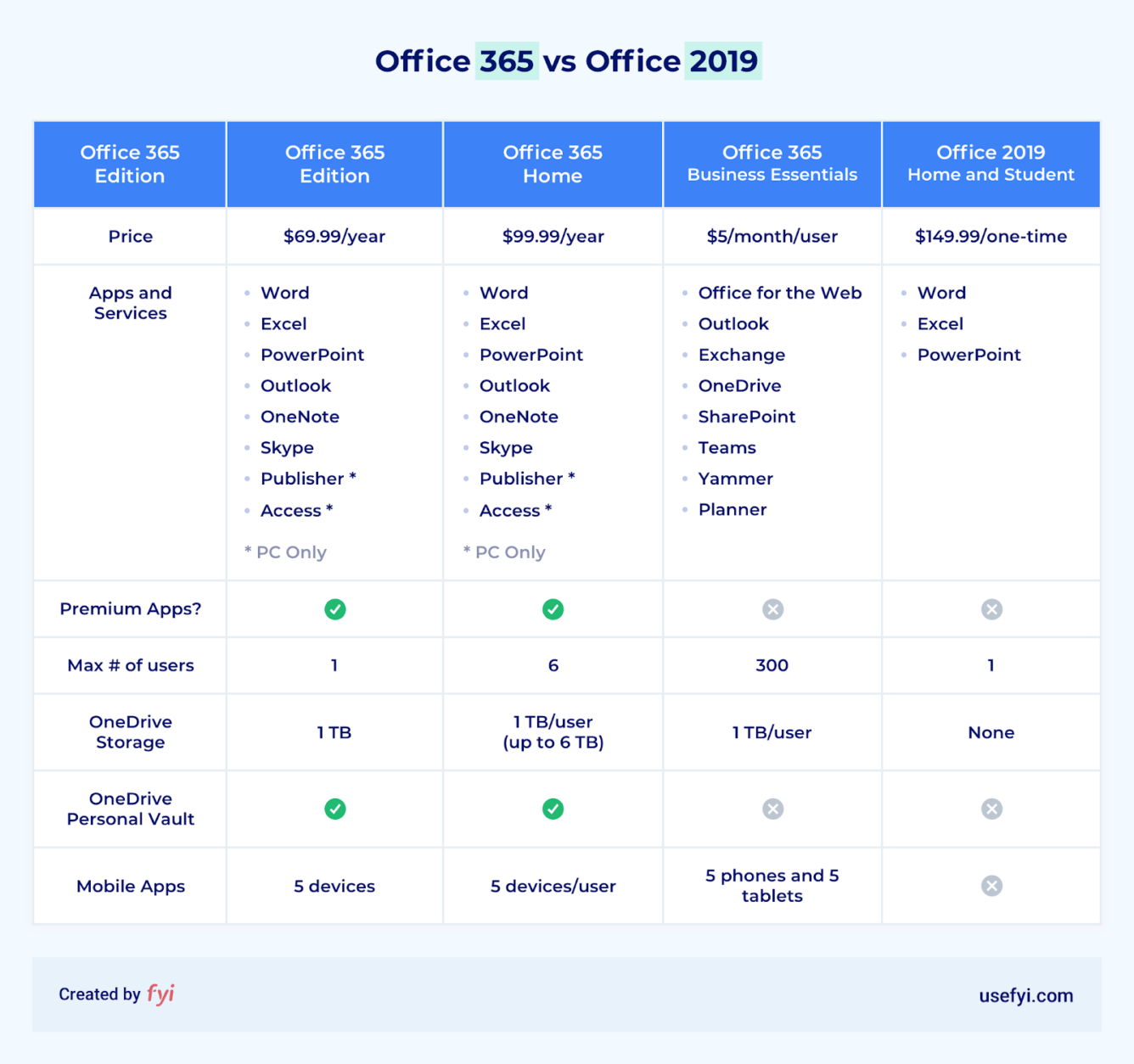Click Outlook in Business Essentials list
Image resolution: width=1134 pixels, height=1064 pixels.
733,324
